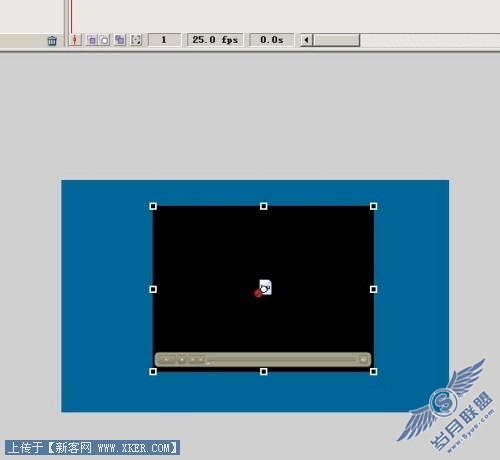The width and height of the screenshot is (500, 460).
Task: Click the video player seek bar
Action: point(282,360)
